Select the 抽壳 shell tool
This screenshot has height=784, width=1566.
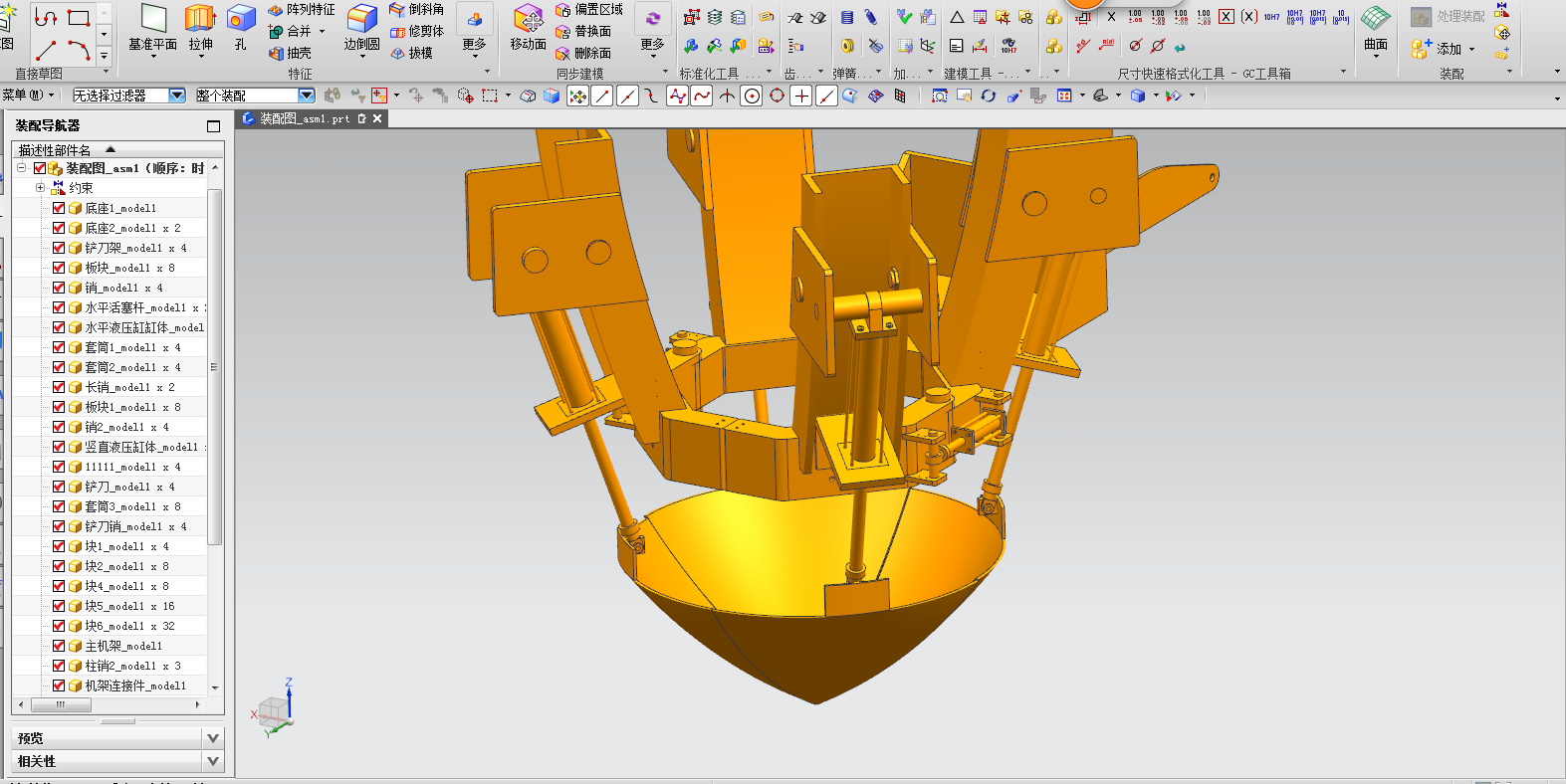pyautogui.click(x=290, y=53)
